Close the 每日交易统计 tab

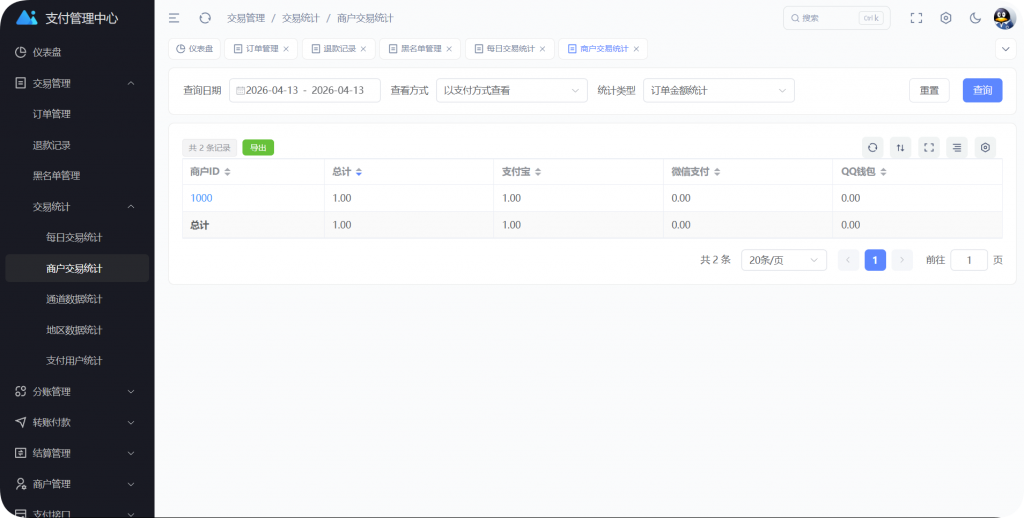(542, 49)
